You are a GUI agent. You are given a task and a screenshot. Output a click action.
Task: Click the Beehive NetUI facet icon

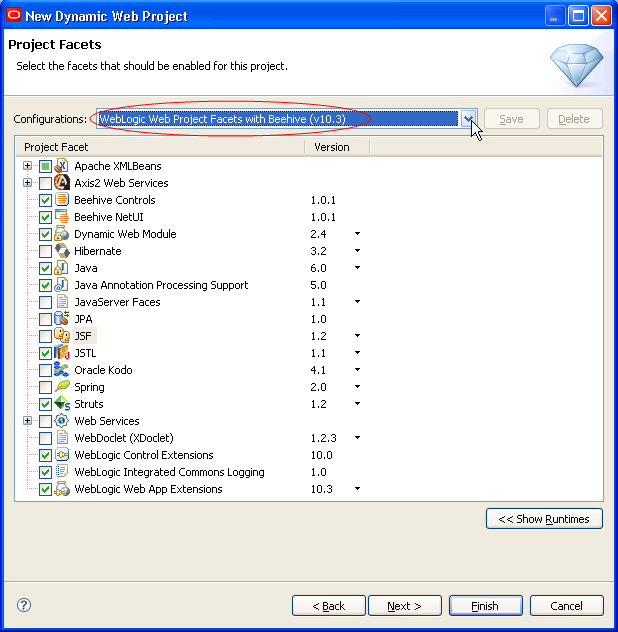point(61,216)
